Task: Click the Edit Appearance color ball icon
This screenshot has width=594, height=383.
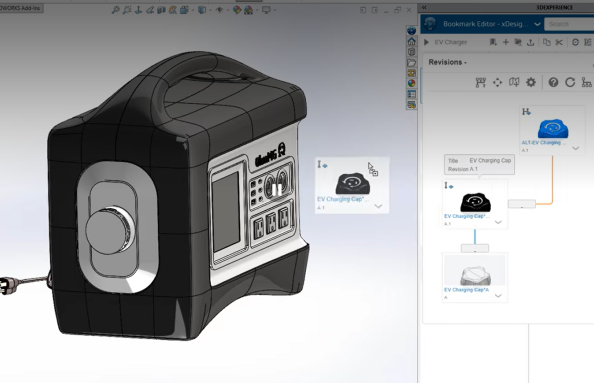Action: pyautogui.click(x=237, y=10)
